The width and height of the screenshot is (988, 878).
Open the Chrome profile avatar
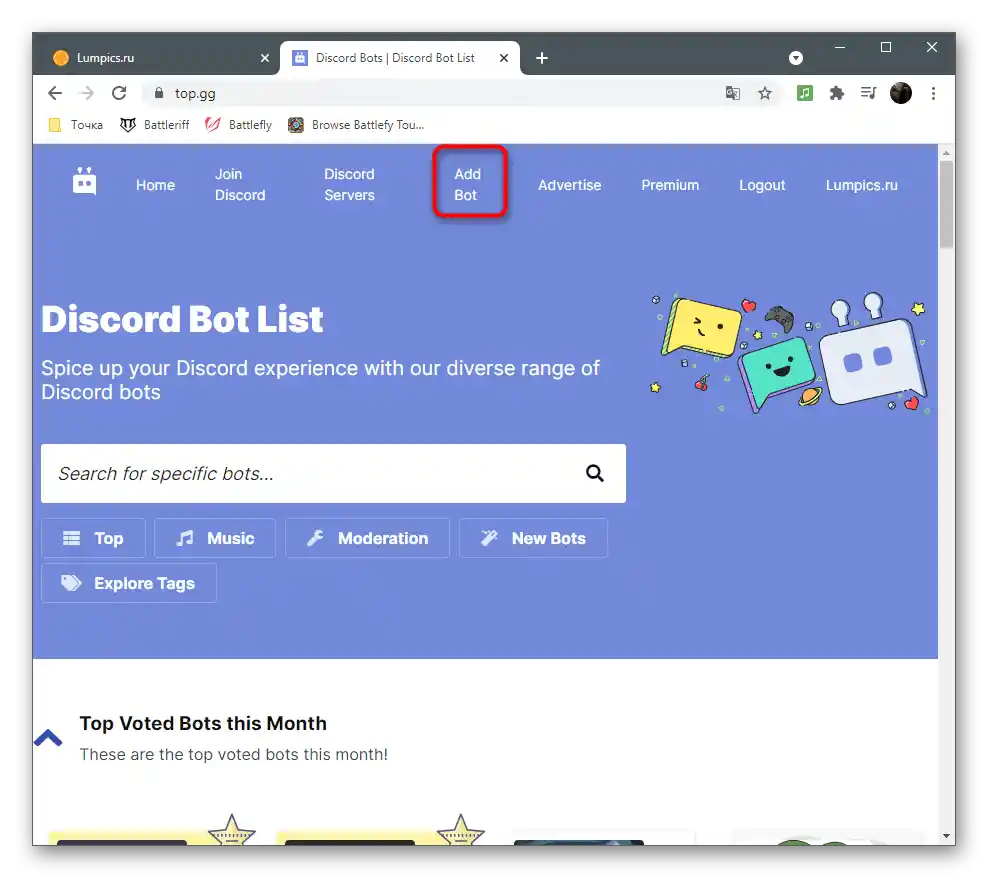pos(901,93)
